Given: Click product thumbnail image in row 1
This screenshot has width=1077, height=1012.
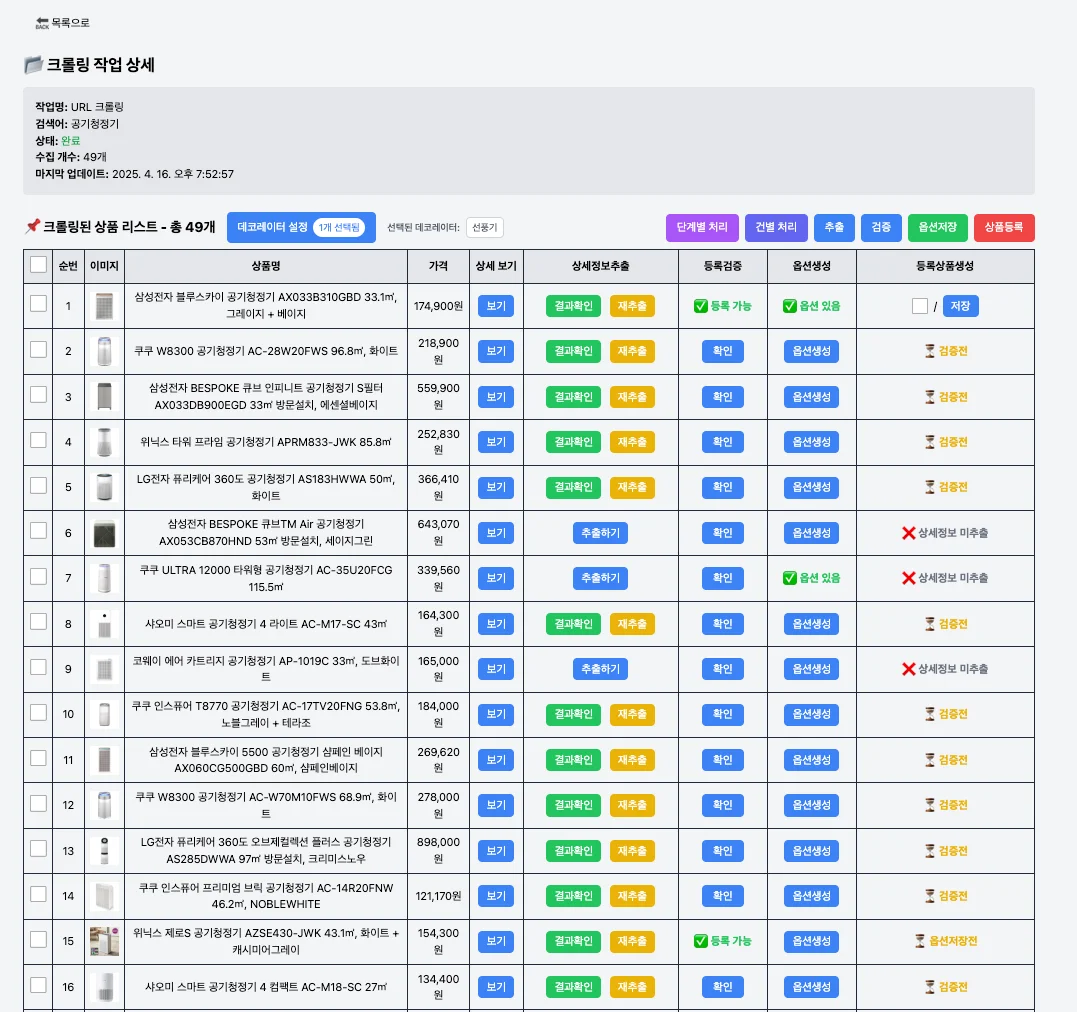Looking at the screenshot, I should pyautogui.click(x=104, y=306).
